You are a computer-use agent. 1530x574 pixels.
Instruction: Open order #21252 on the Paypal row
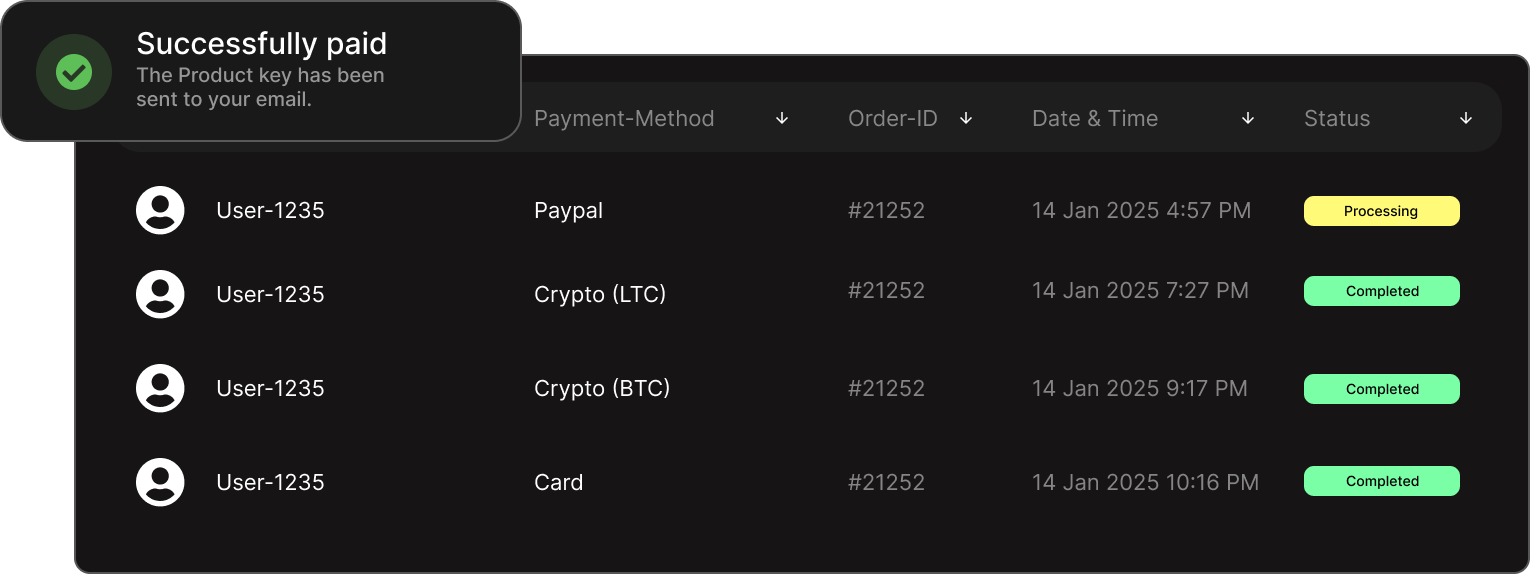click(886, 210)
